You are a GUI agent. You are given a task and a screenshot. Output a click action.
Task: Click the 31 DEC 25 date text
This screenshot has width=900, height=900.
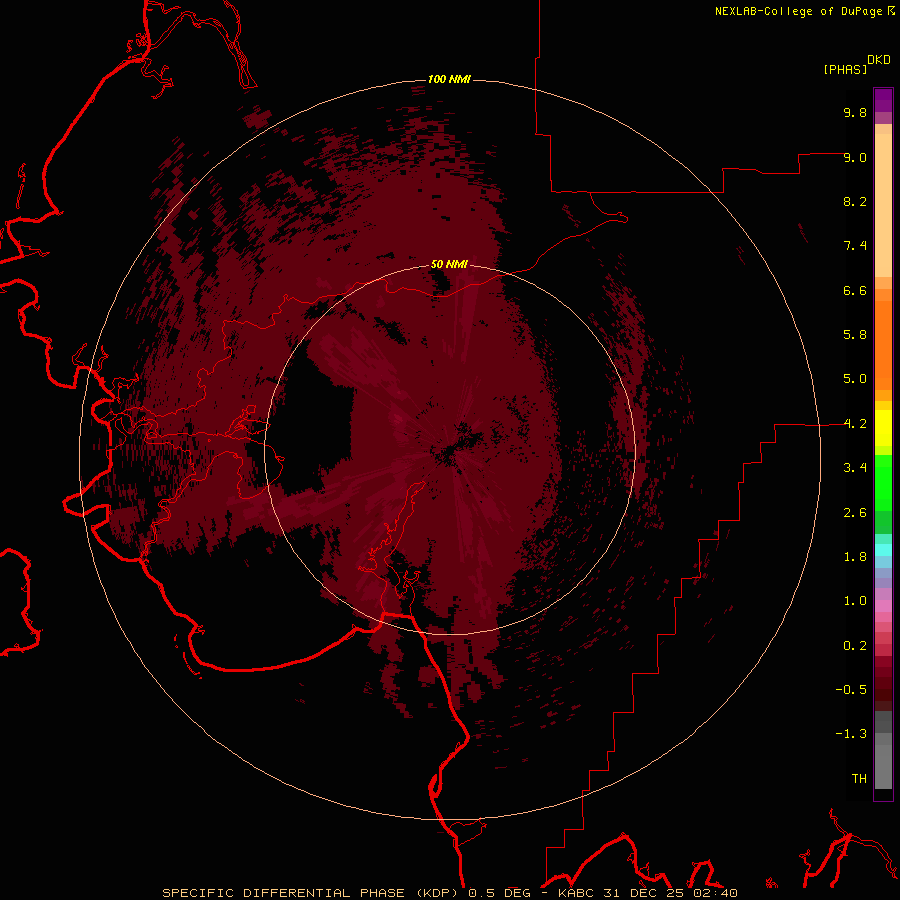point(646,893)
